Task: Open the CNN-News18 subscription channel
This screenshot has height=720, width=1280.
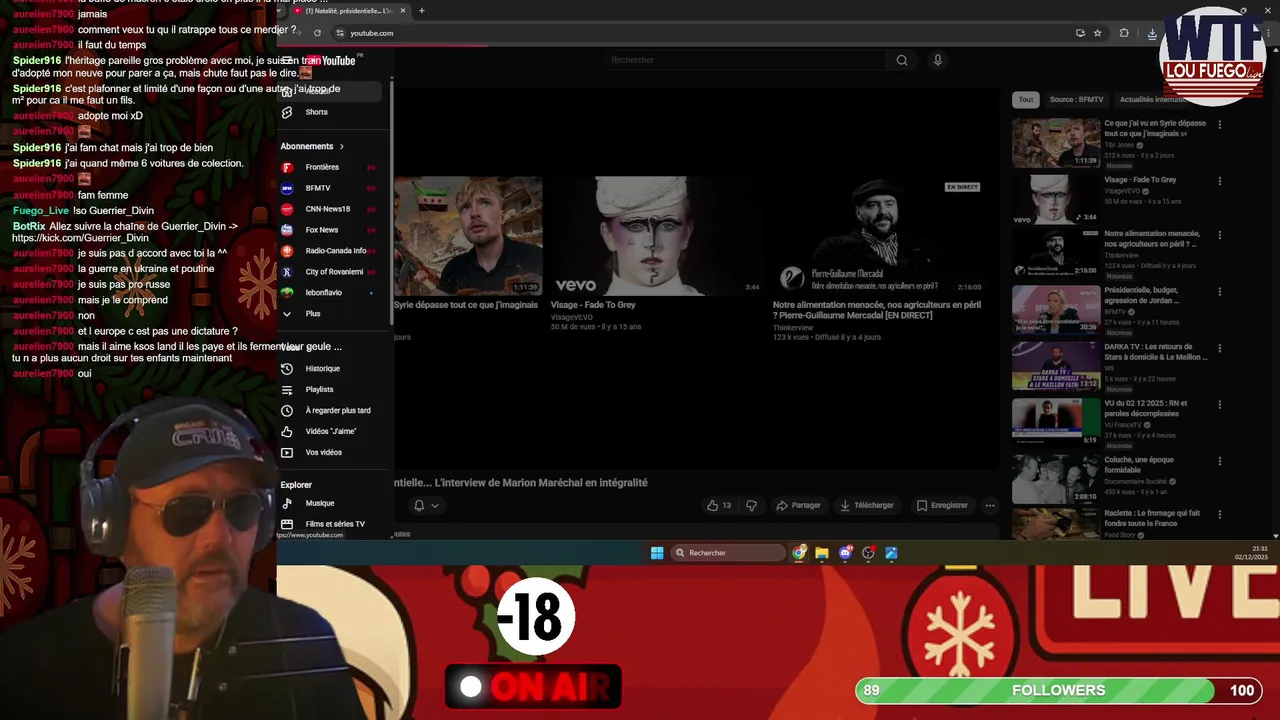Action: point(328,209)
